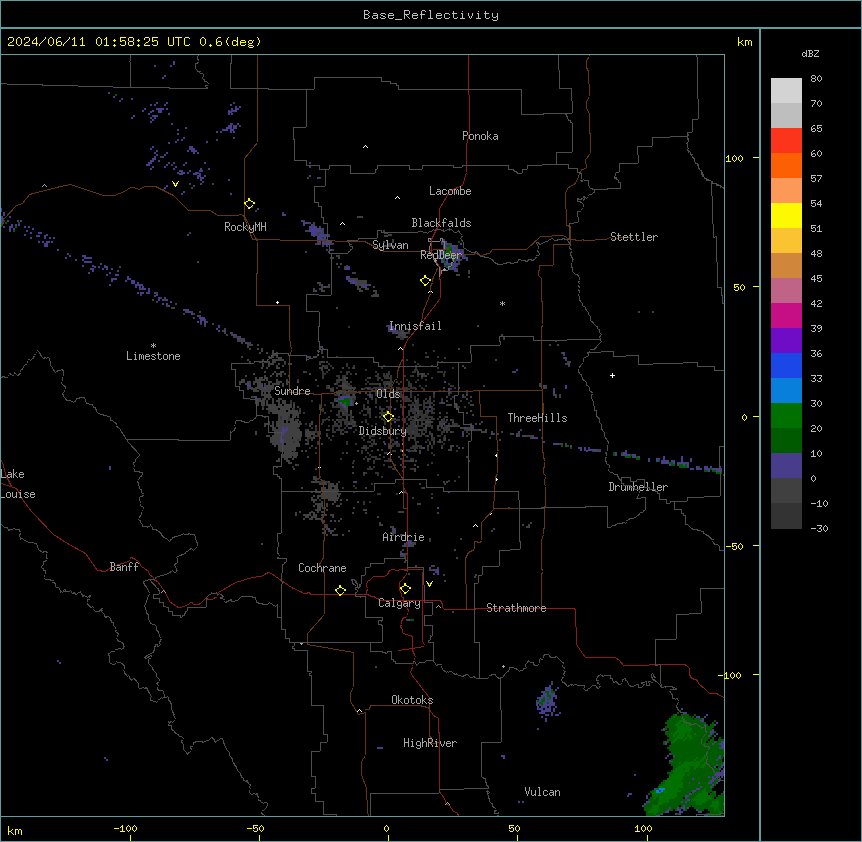Click the yellow marker near Olds
This screenshot has width=862, height=842.
[388, 417]
